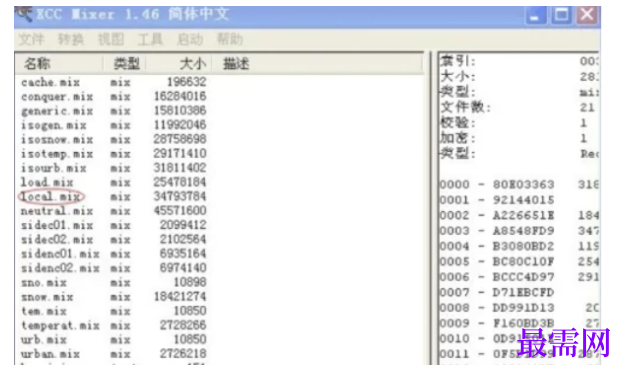Click the 校验: label in info pane
Viewport: 629px width, 374px height.
pyautogui.click(x=458, y=122)
